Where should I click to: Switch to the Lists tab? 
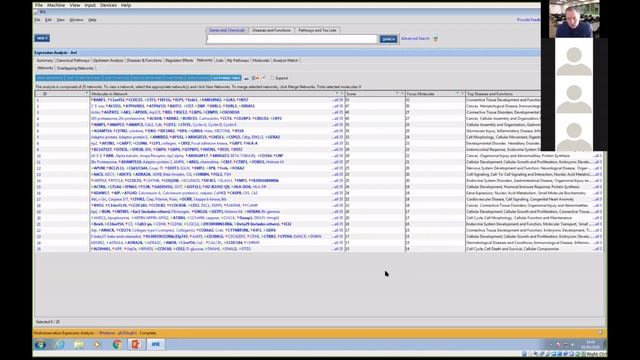pos(220,60)
